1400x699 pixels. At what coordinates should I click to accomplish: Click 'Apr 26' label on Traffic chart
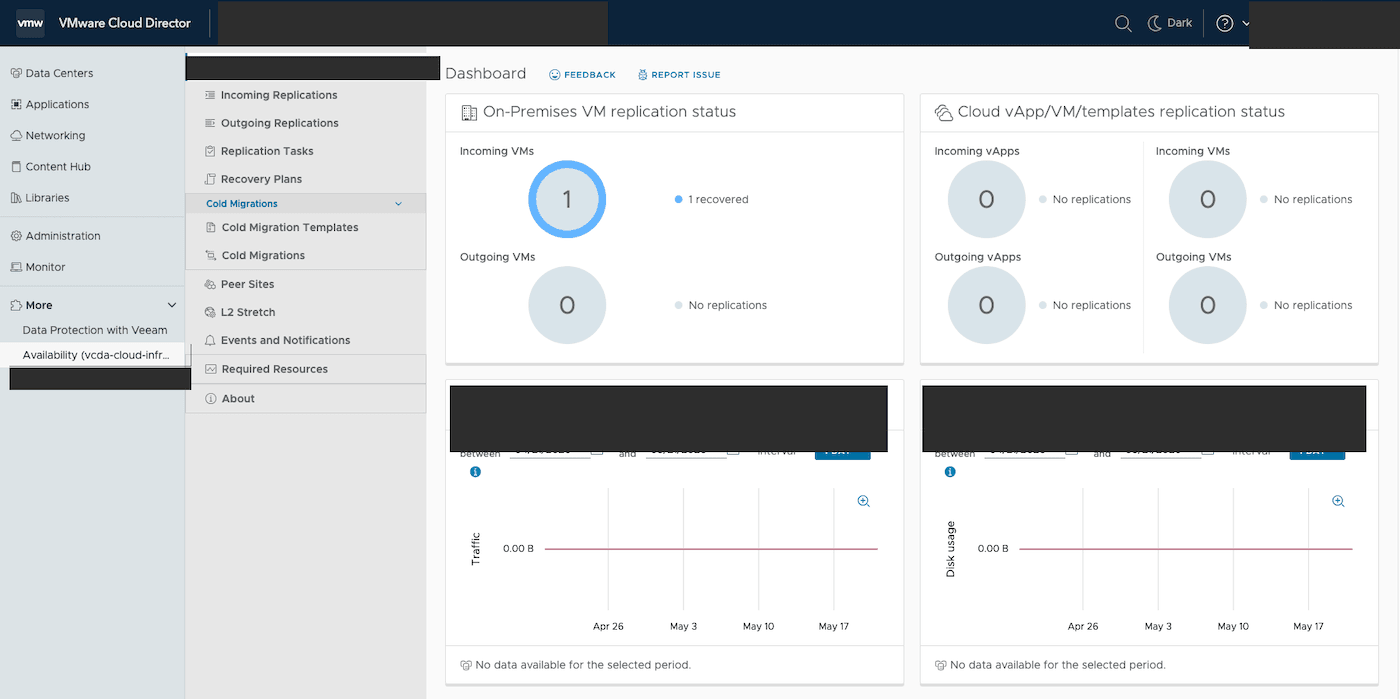(608, 626)
